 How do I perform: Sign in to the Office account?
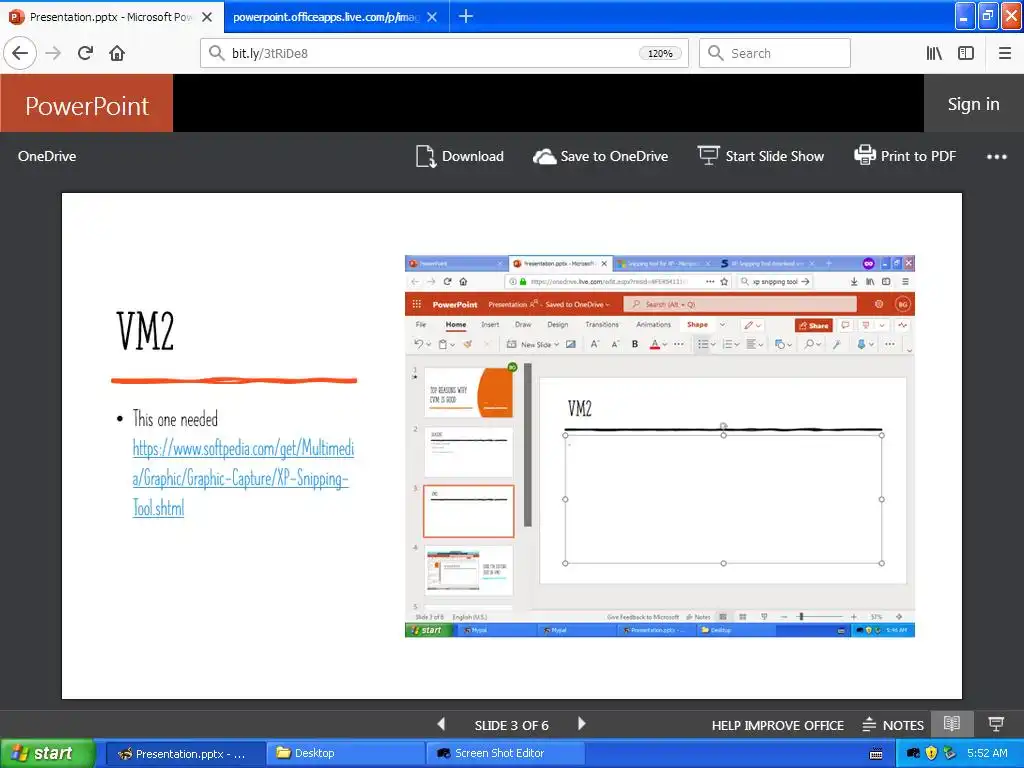[x=973, y=104]
